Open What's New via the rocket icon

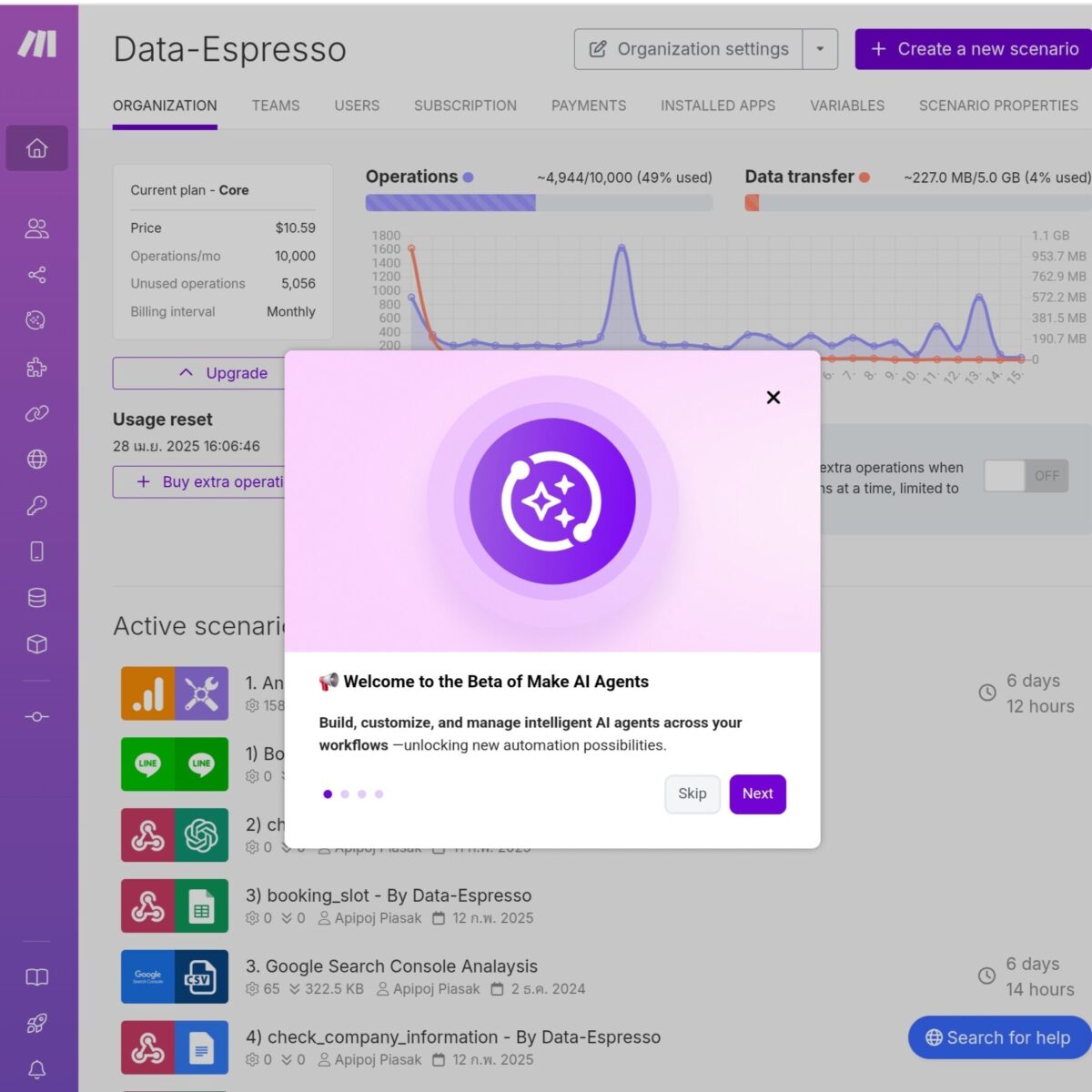pyautogui.click(x=36, y=1023)
